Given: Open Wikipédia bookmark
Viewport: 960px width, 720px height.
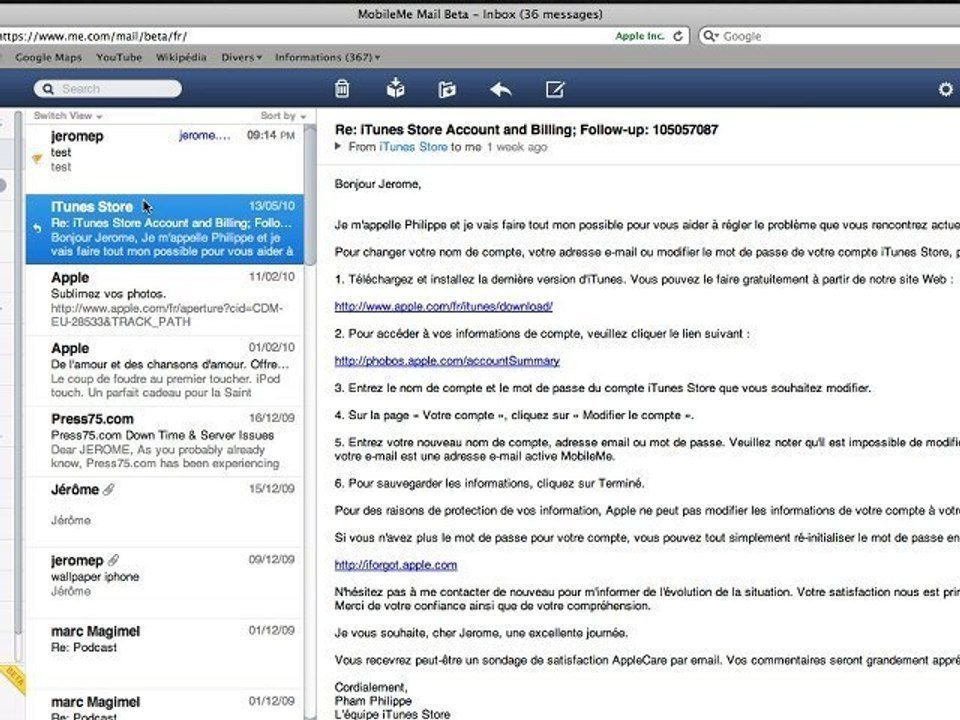Looking at the screenshot, I should point(181,57).
